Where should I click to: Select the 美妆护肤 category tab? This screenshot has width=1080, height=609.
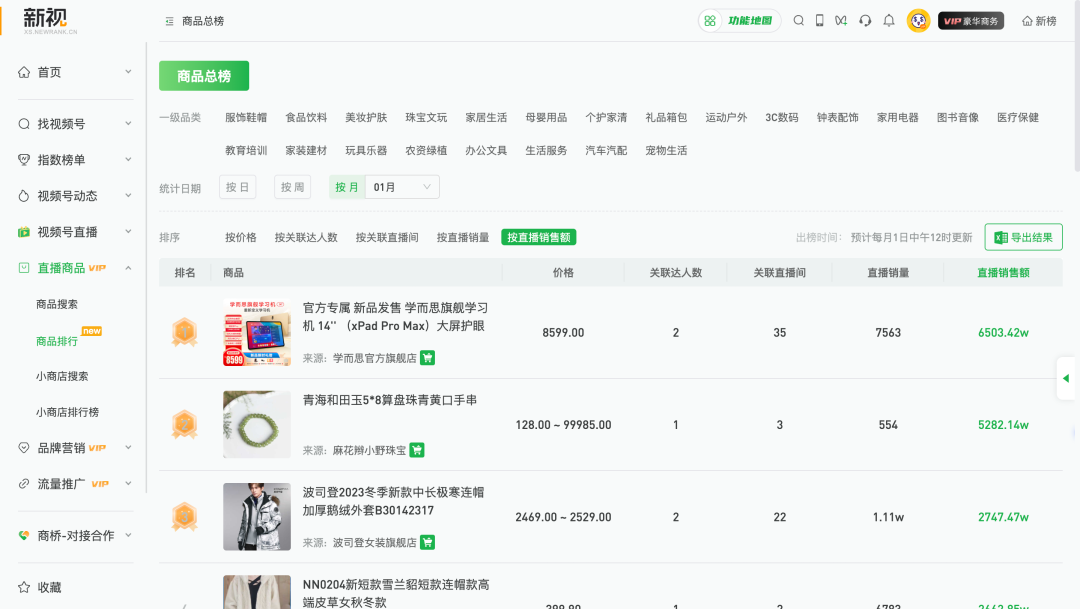366,118
